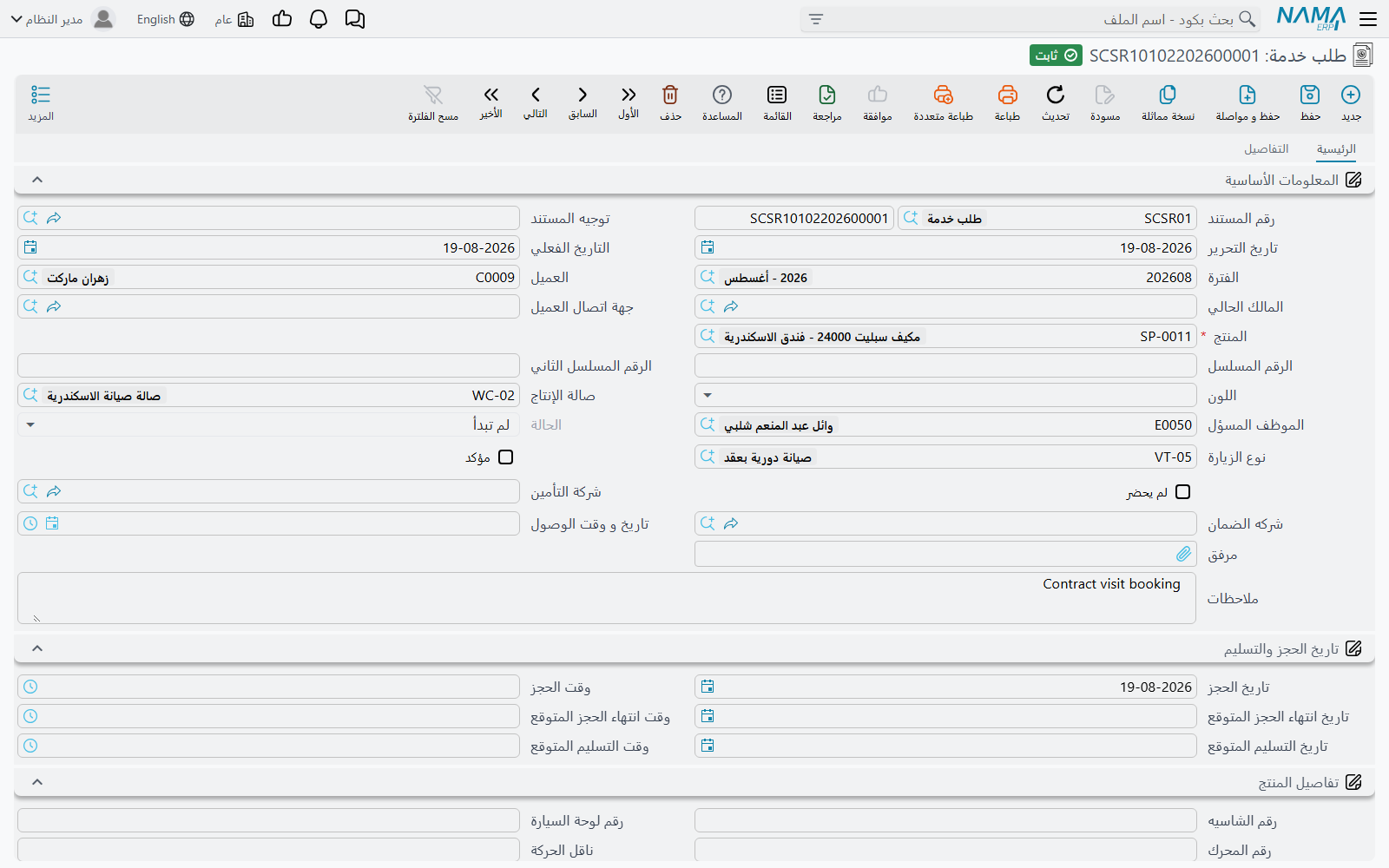Click the edit icon beside تفاصيل المنتج

(x=1353, y=782)
